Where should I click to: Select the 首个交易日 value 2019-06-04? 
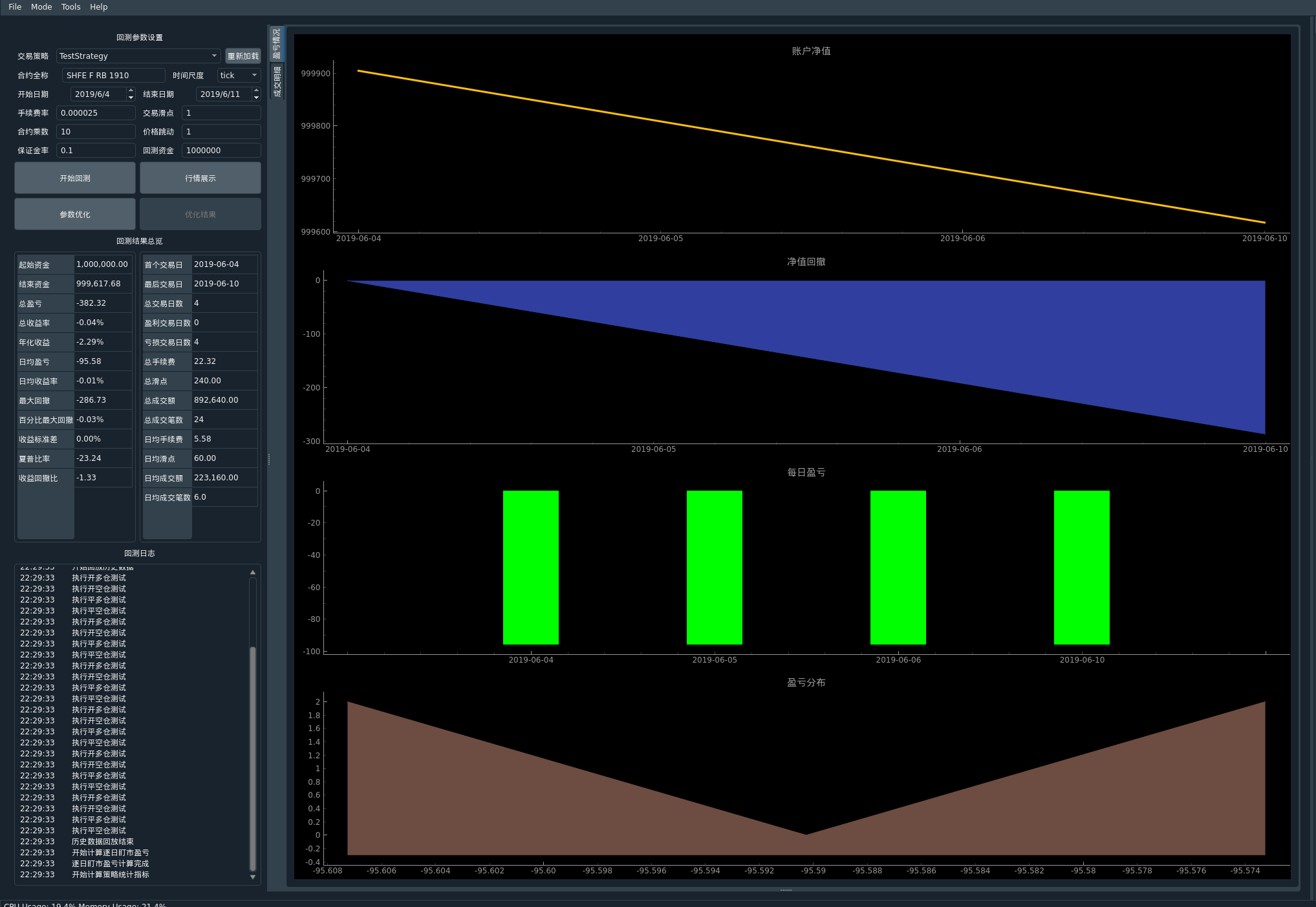pos(224,264)
